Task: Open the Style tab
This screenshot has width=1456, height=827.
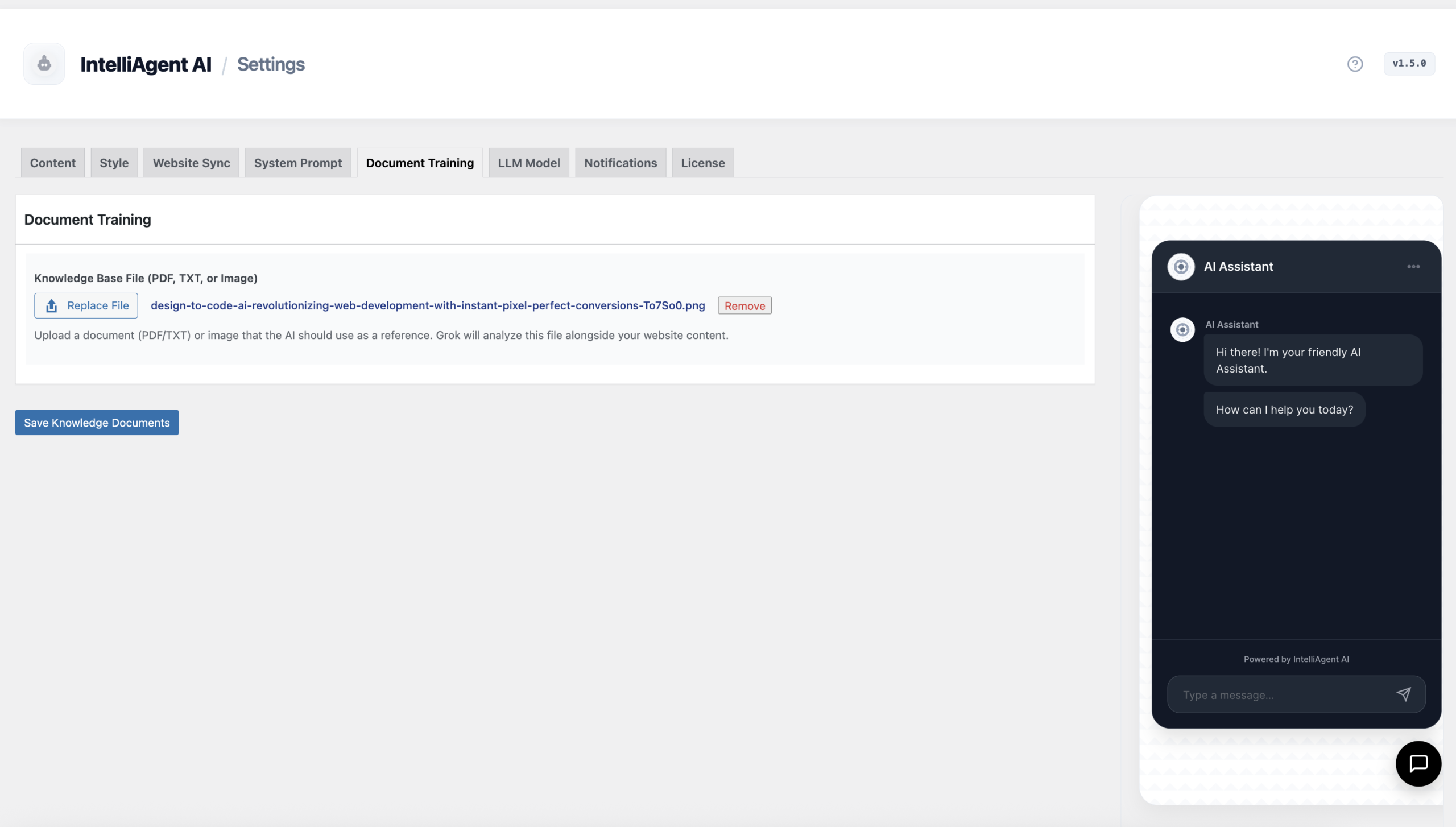Action: (114, 163)
